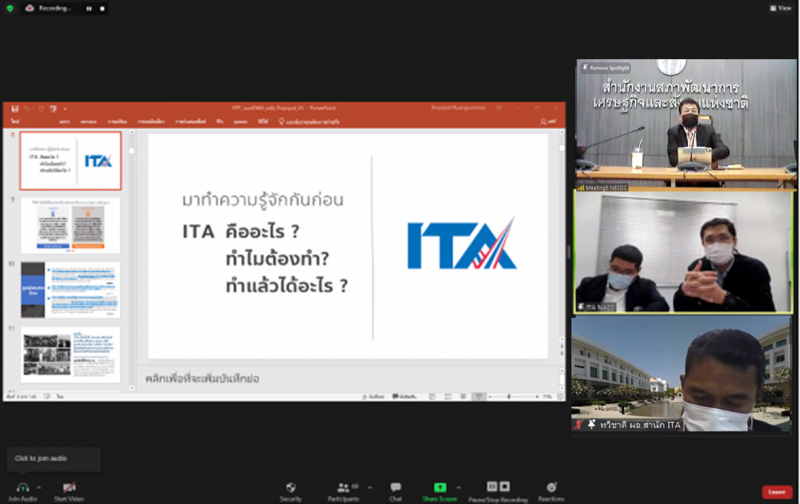
Task: Click the fit slide to window icon
Action: (x=560, y=396)
